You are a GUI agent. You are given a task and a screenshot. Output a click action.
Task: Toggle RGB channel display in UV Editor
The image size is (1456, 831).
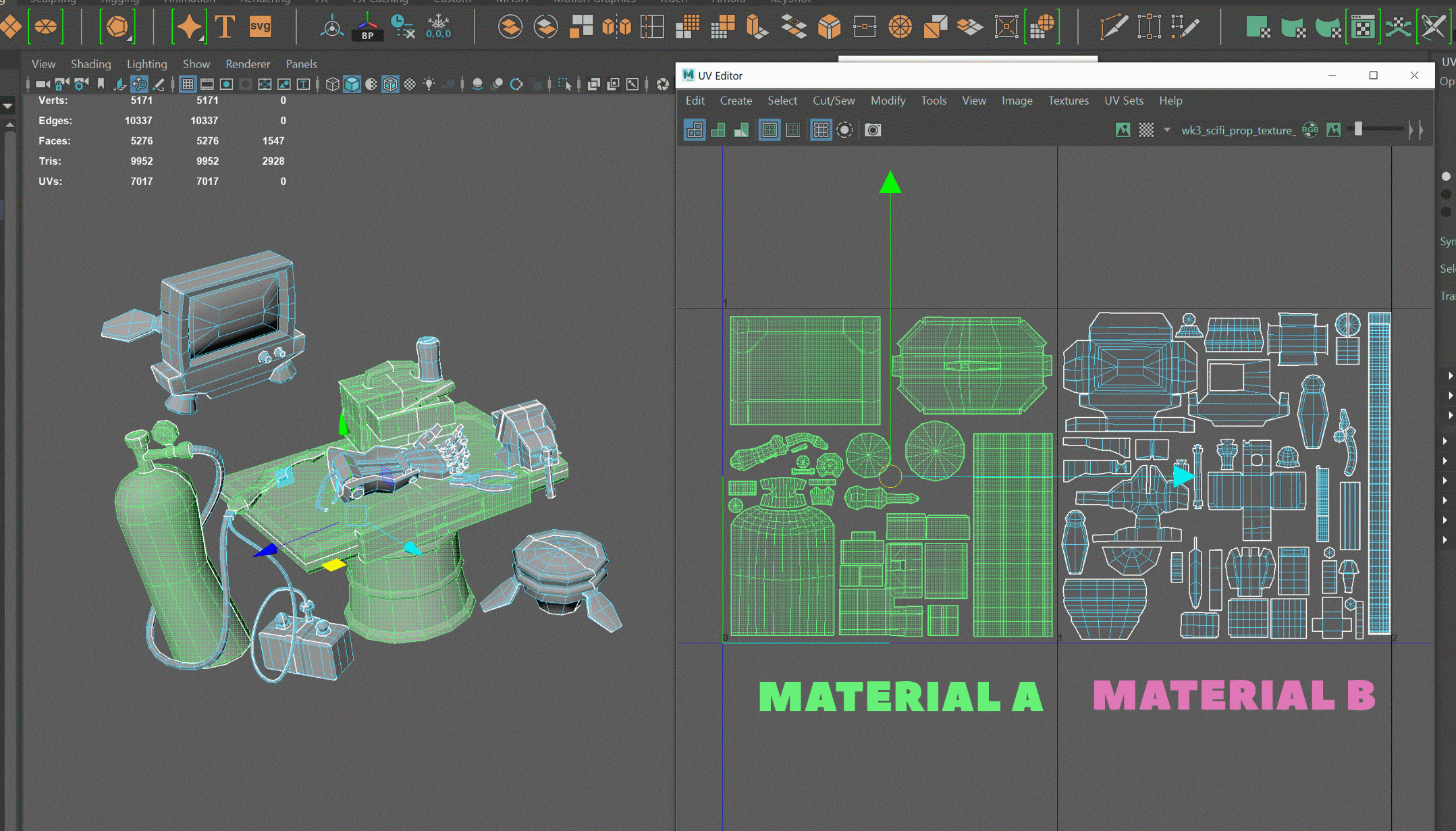[x=1310, y=130]
